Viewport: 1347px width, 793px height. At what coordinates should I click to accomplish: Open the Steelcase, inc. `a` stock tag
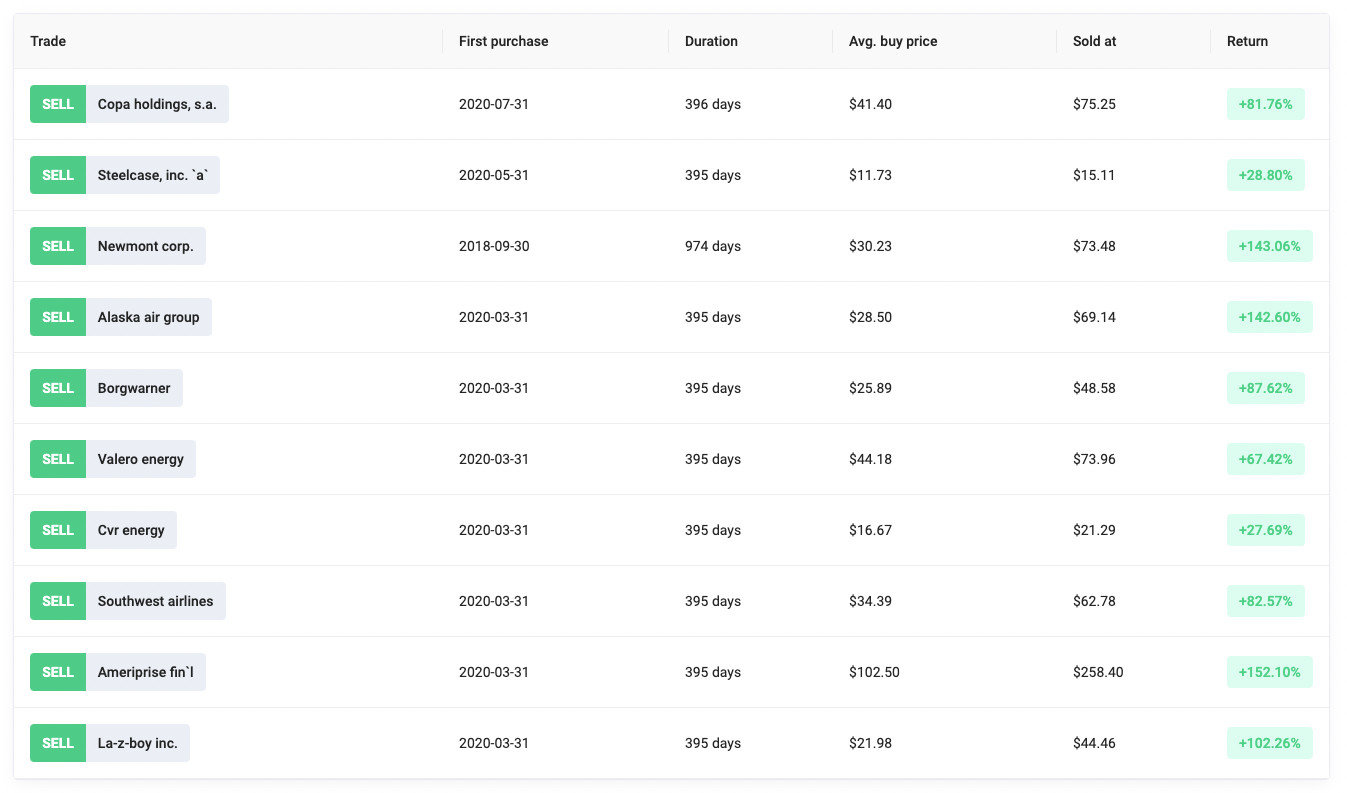[153, 175]
